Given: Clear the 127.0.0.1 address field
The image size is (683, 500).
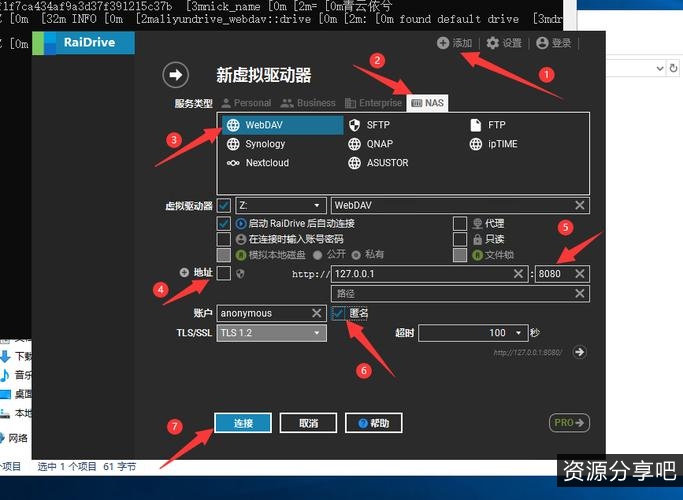Looking at the screenshot, I should [x=518, y=274].
